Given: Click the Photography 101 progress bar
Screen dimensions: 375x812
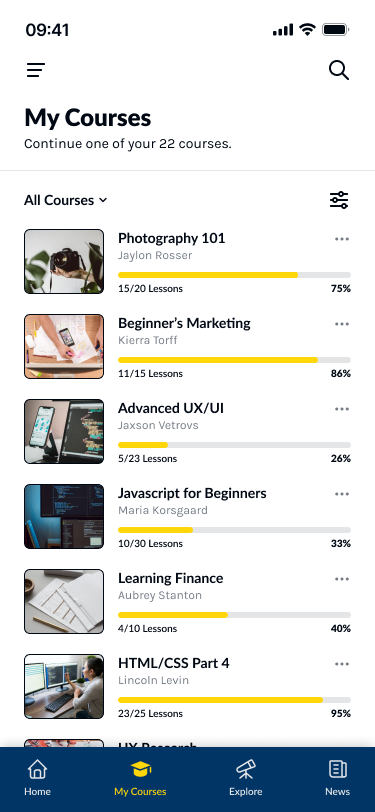Looking at the screenshot, I should click(x=234, y=275).
